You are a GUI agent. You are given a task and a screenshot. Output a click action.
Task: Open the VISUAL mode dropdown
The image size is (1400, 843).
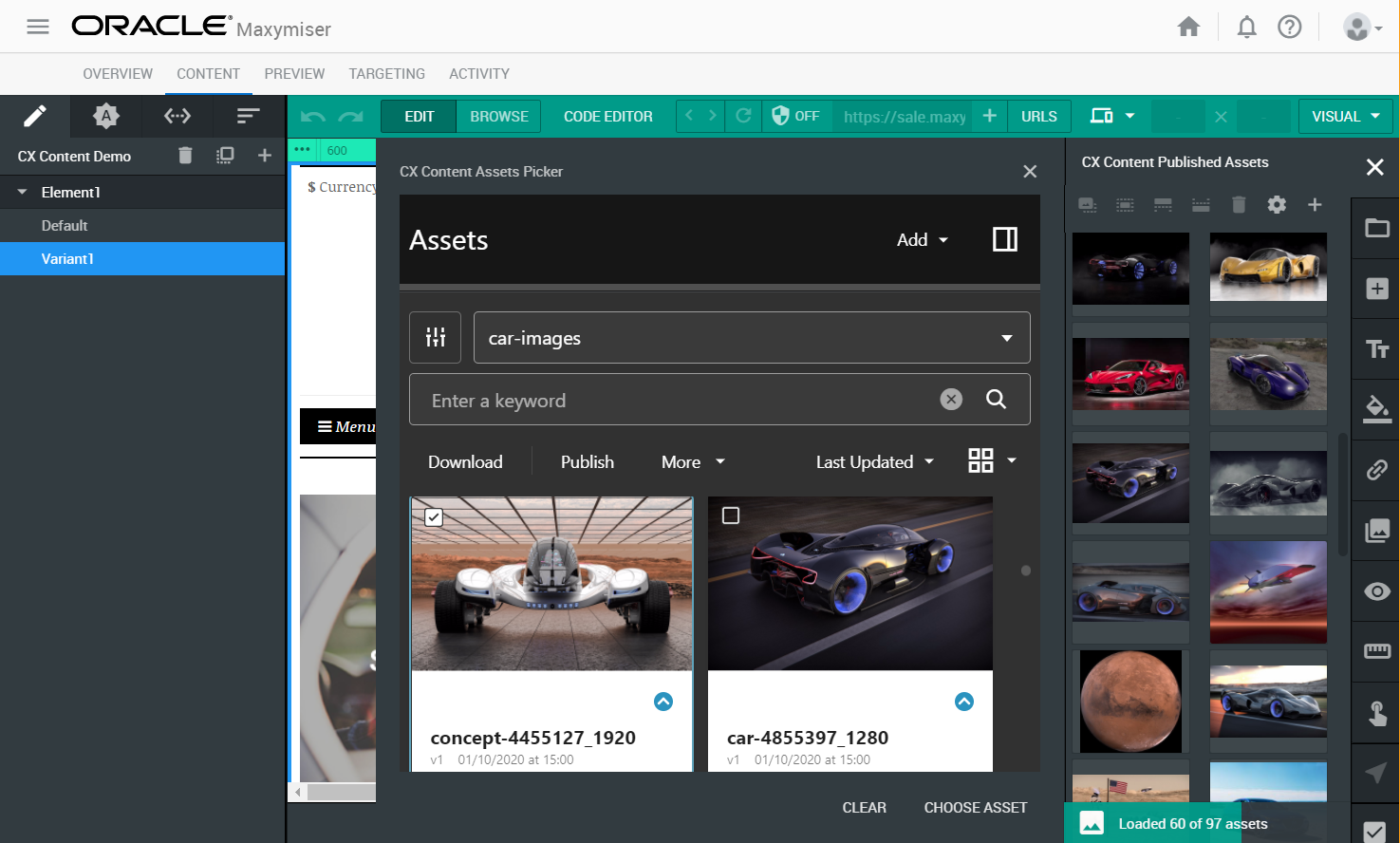click(x=1346, y=116)
